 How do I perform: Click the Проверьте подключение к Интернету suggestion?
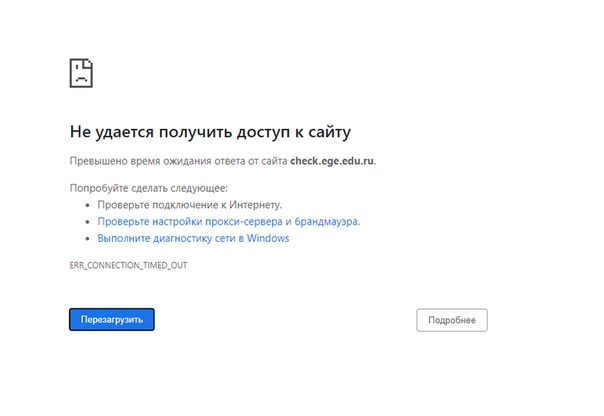[x=190, y=205]
